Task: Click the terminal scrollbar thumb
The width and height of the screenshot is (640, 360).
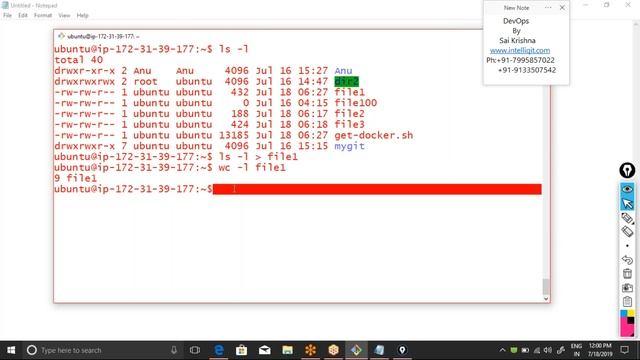Action: (546, 287)
